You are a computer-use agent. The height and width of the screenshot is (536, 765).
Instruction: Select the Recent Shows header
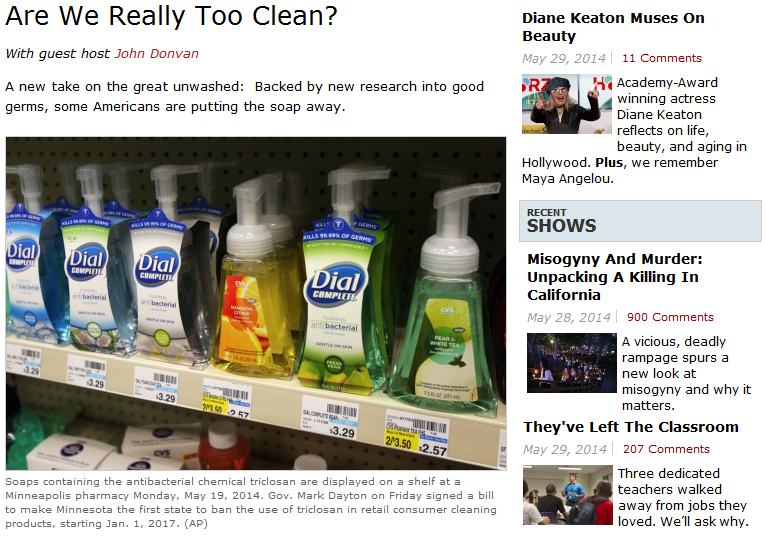(x=640, y=221)
